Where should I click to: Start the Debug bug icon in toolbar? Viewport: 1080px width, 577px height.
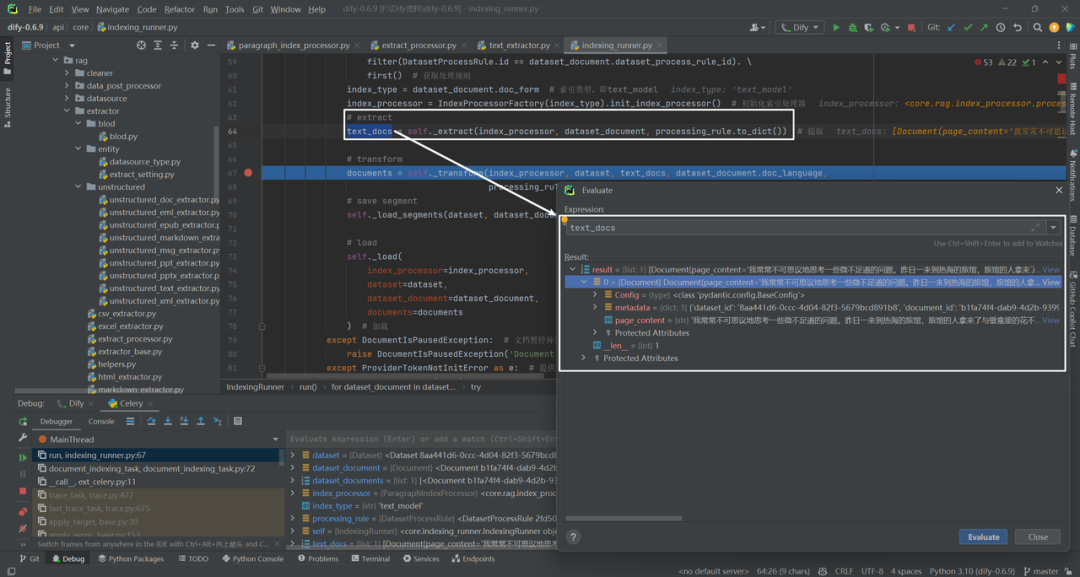coord(853,28)
